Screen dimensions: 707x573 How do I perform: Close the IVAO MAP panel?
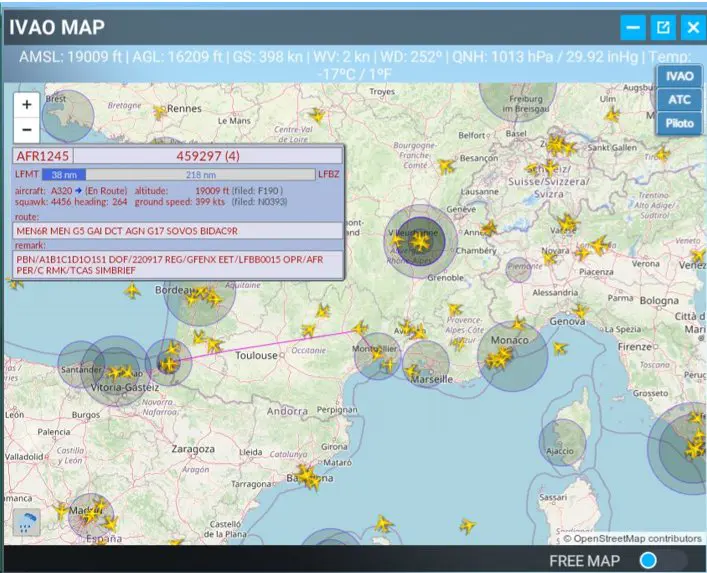point(693,28)
